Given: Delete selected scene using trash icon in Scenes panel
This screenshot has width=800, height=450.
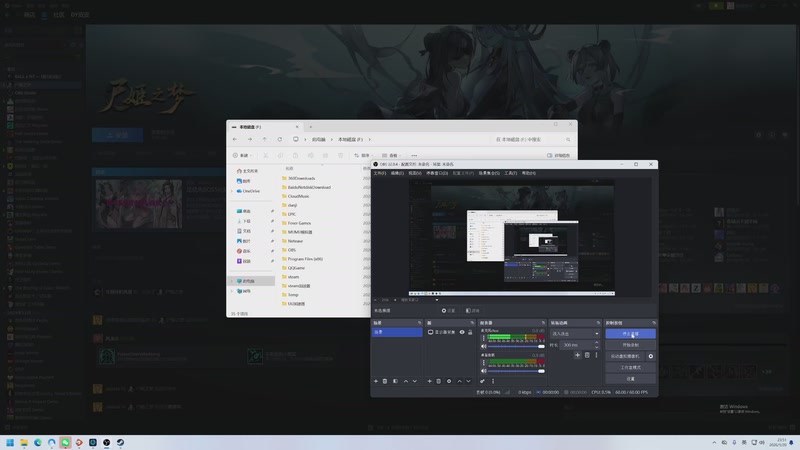Looking at the screenshot, I should point(385,381).
